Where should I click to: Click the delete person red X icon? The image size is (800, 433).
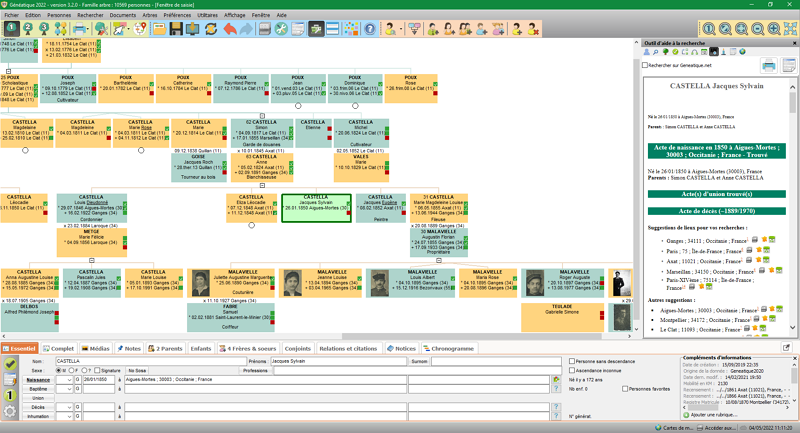point(533,29)
